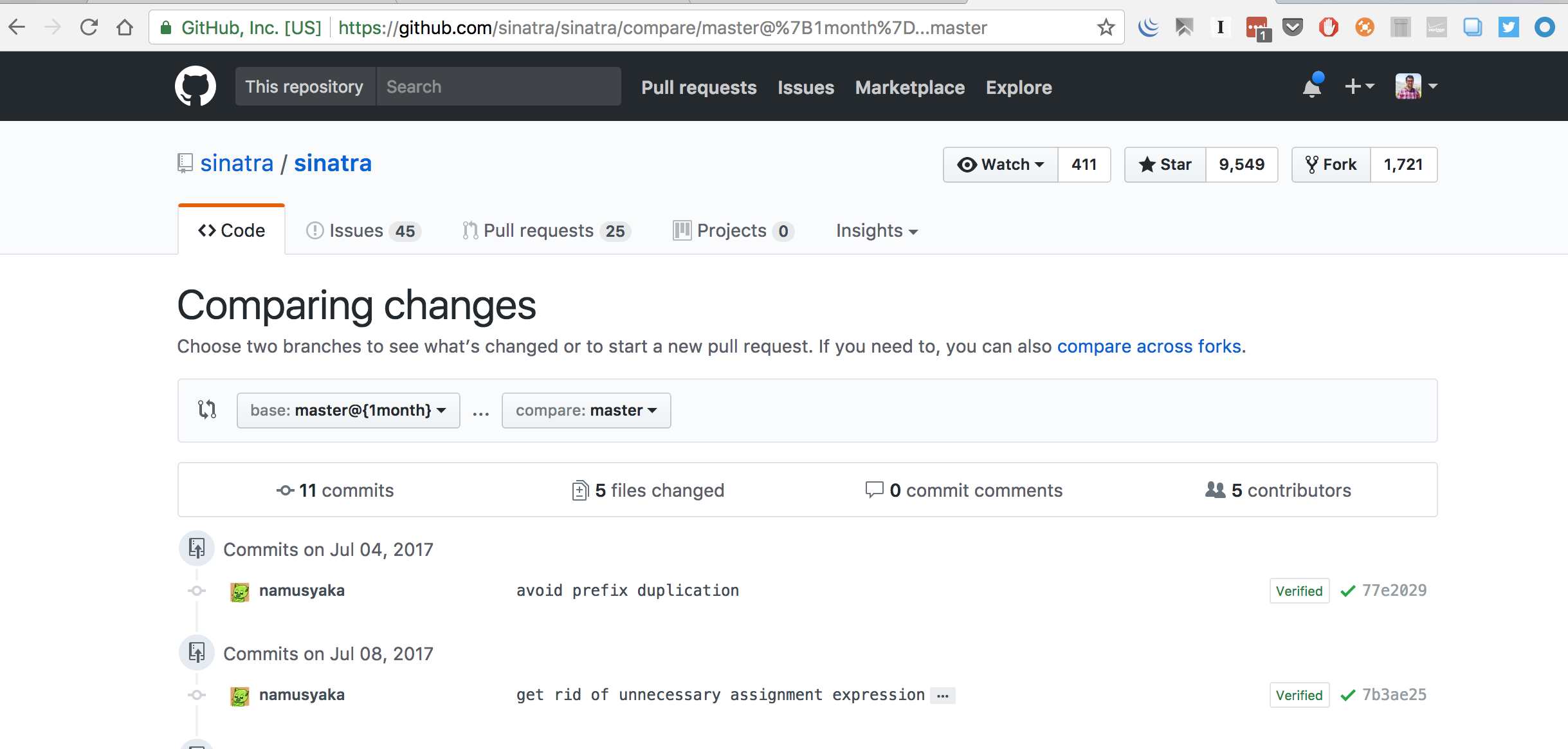
Task: Focus the browser address bar URL
Action: 662,28
